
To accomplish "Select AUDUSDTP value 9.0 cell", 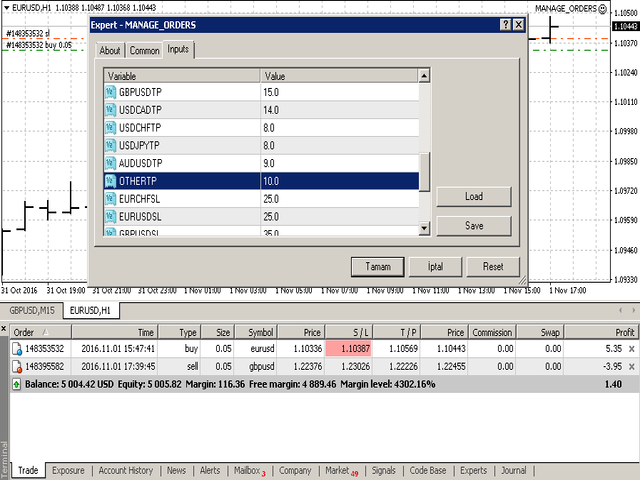I will point(340,163).
